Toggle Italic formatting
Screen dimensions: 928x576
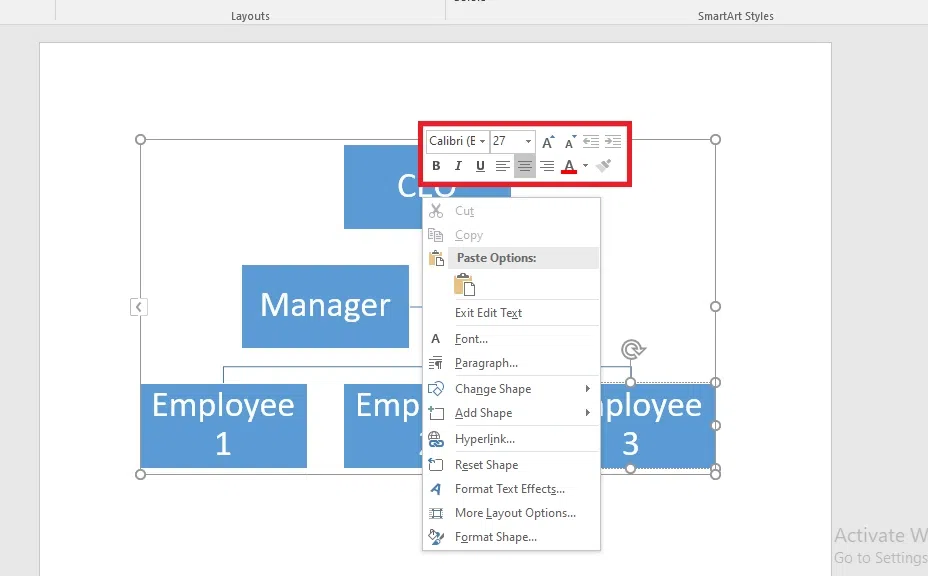coord(457,166)
